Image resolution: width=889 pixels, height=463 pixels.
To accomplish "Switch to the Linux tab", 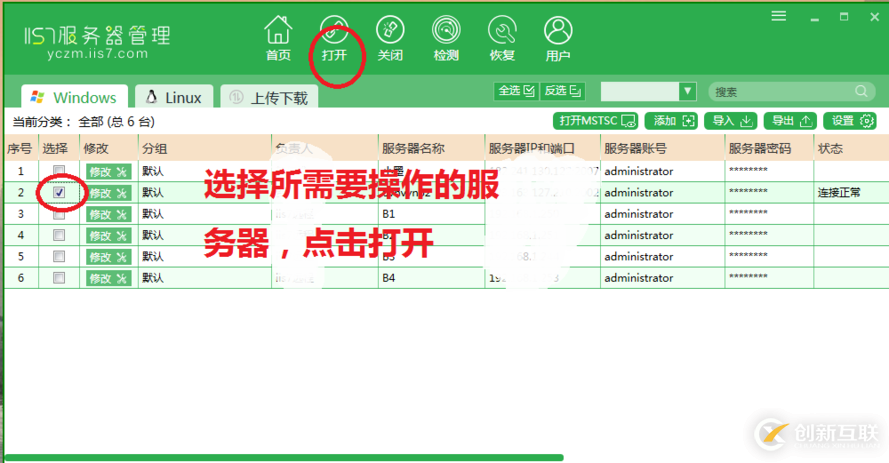I will click(174, 97).
